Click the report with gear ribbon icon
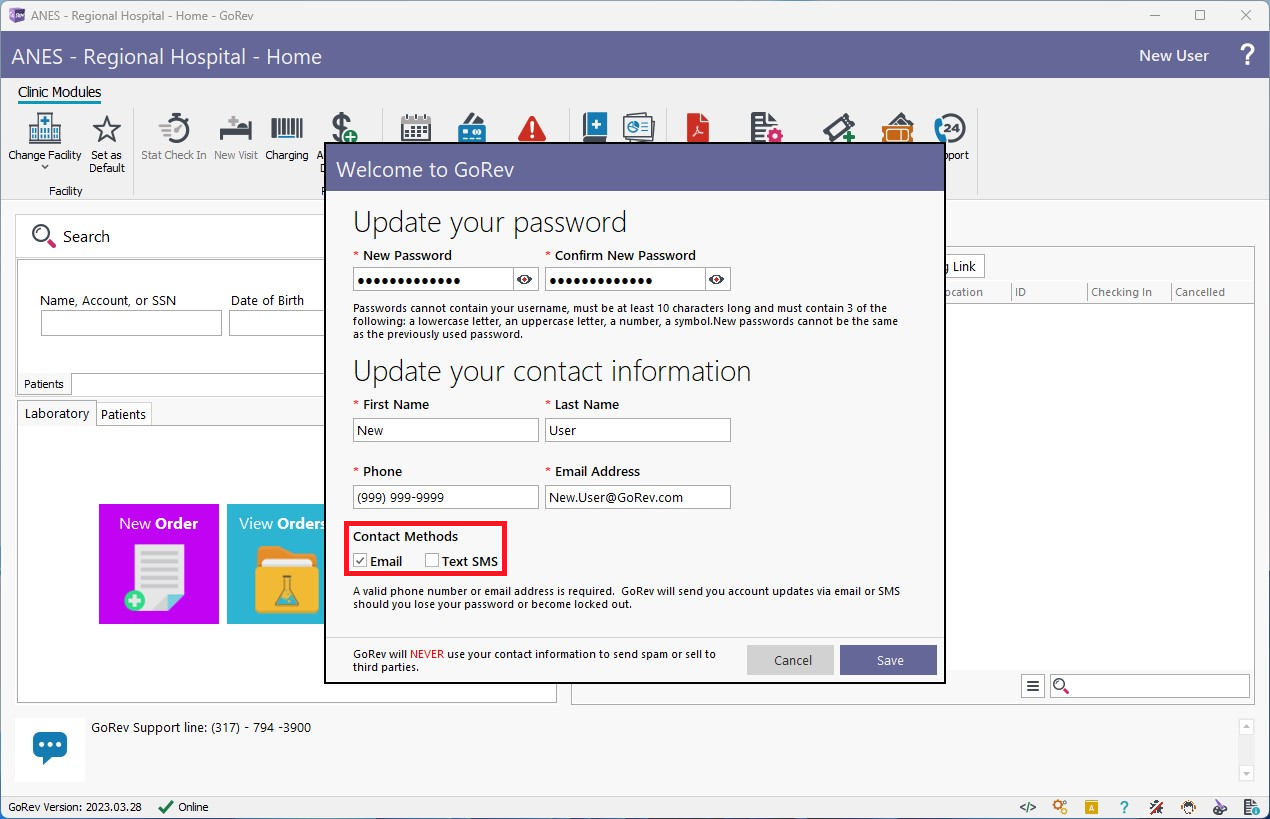Viewport: 1270px width, 819px height. pyautogui.click(x=767, y=128)
